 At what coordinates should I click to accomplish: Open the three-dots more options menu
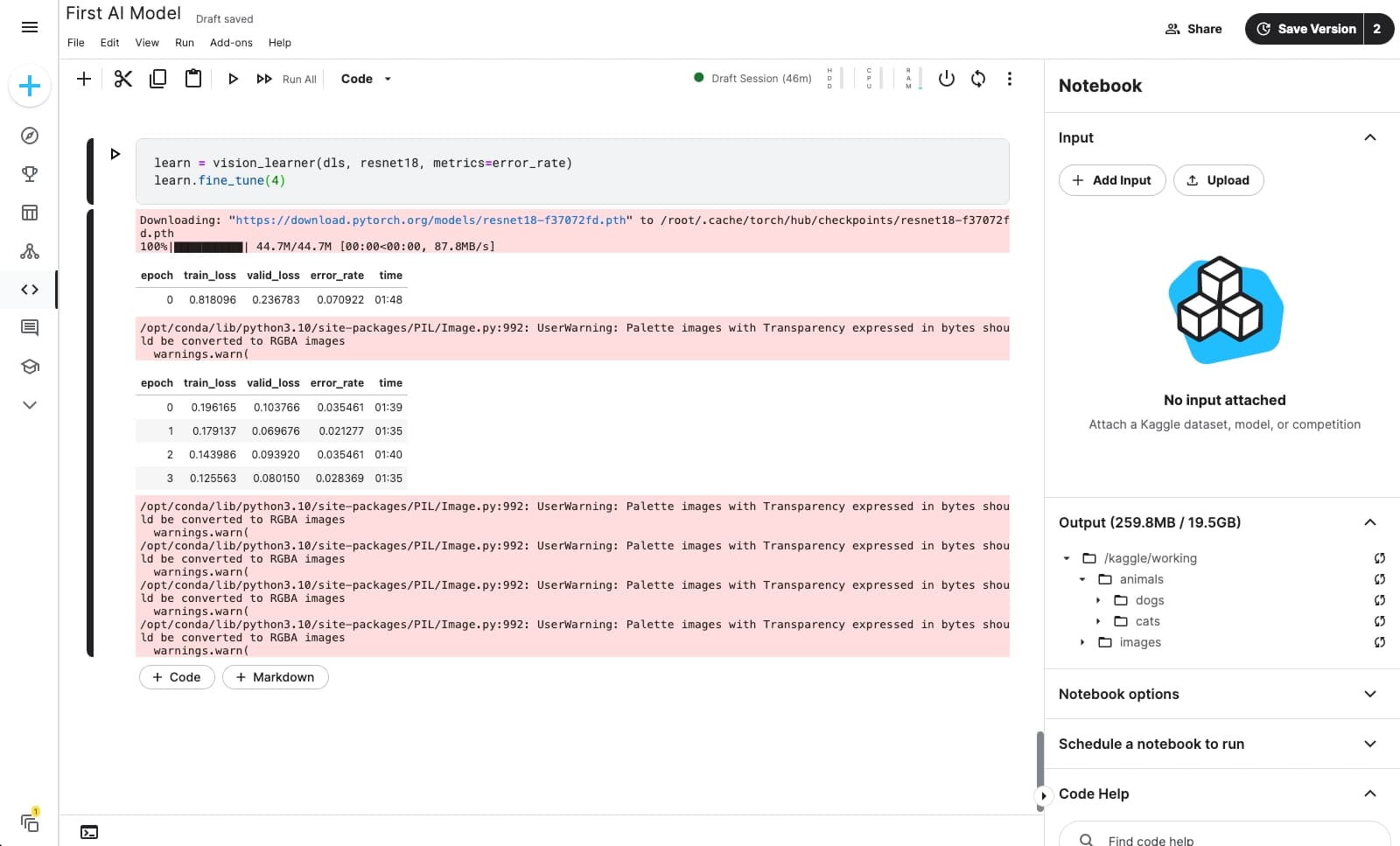1009,79
